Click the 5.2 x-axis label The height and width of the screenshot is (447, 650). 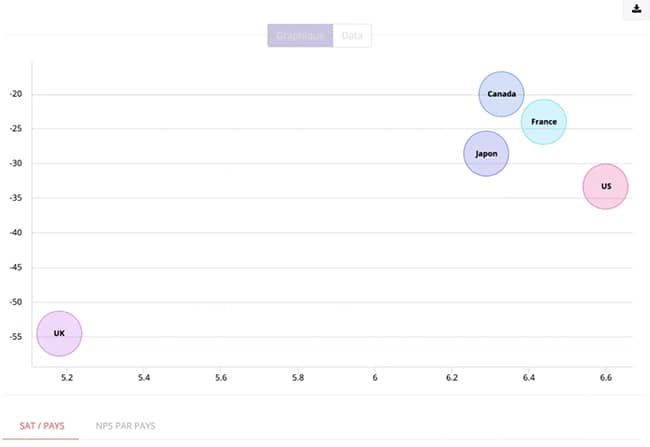[67, 378]
